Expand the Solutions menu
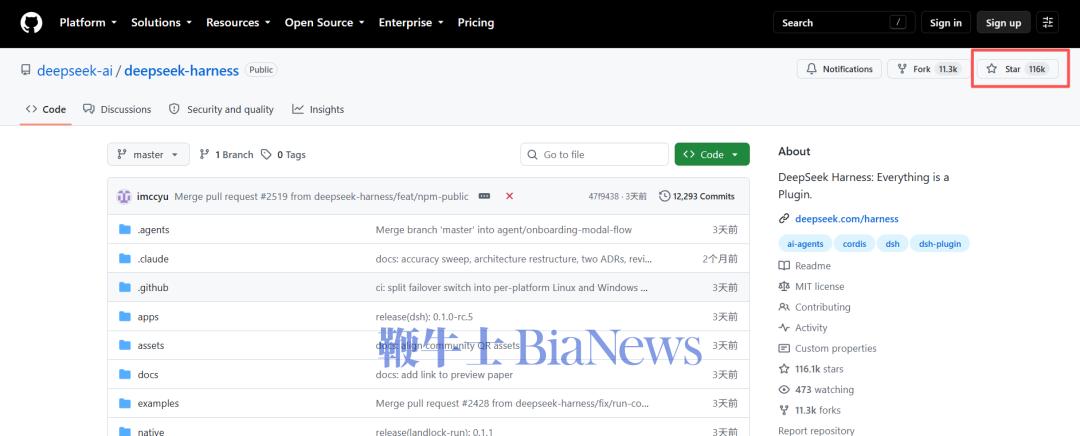Viewport: 1080px width, 436px height. (162, 23)
